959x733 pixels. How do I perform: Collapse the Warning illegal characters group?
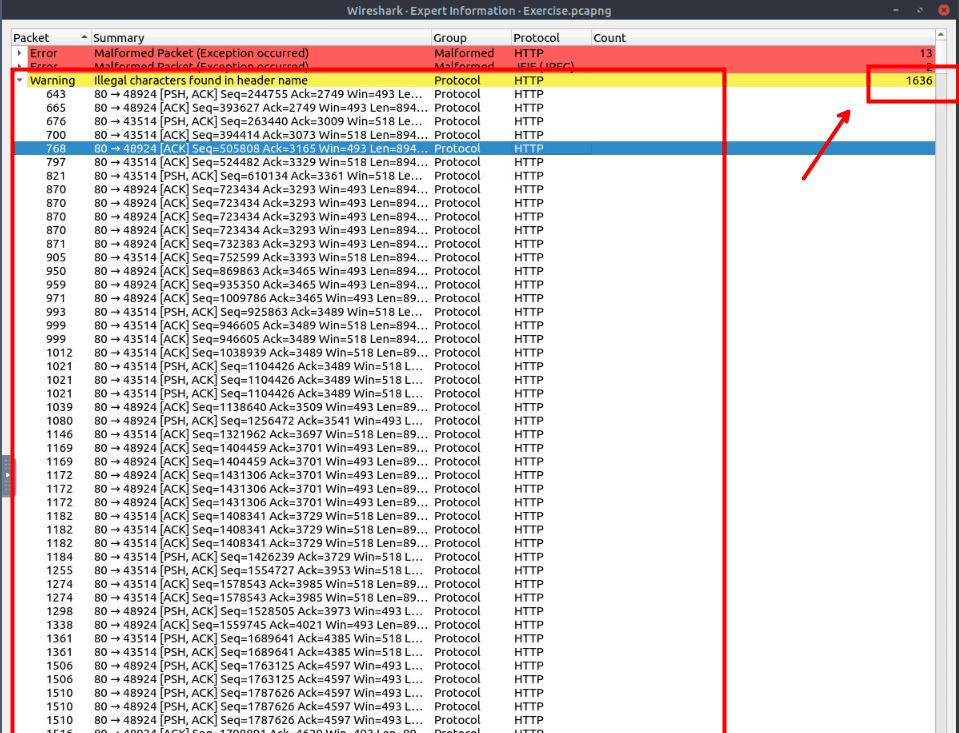(20, 80)
